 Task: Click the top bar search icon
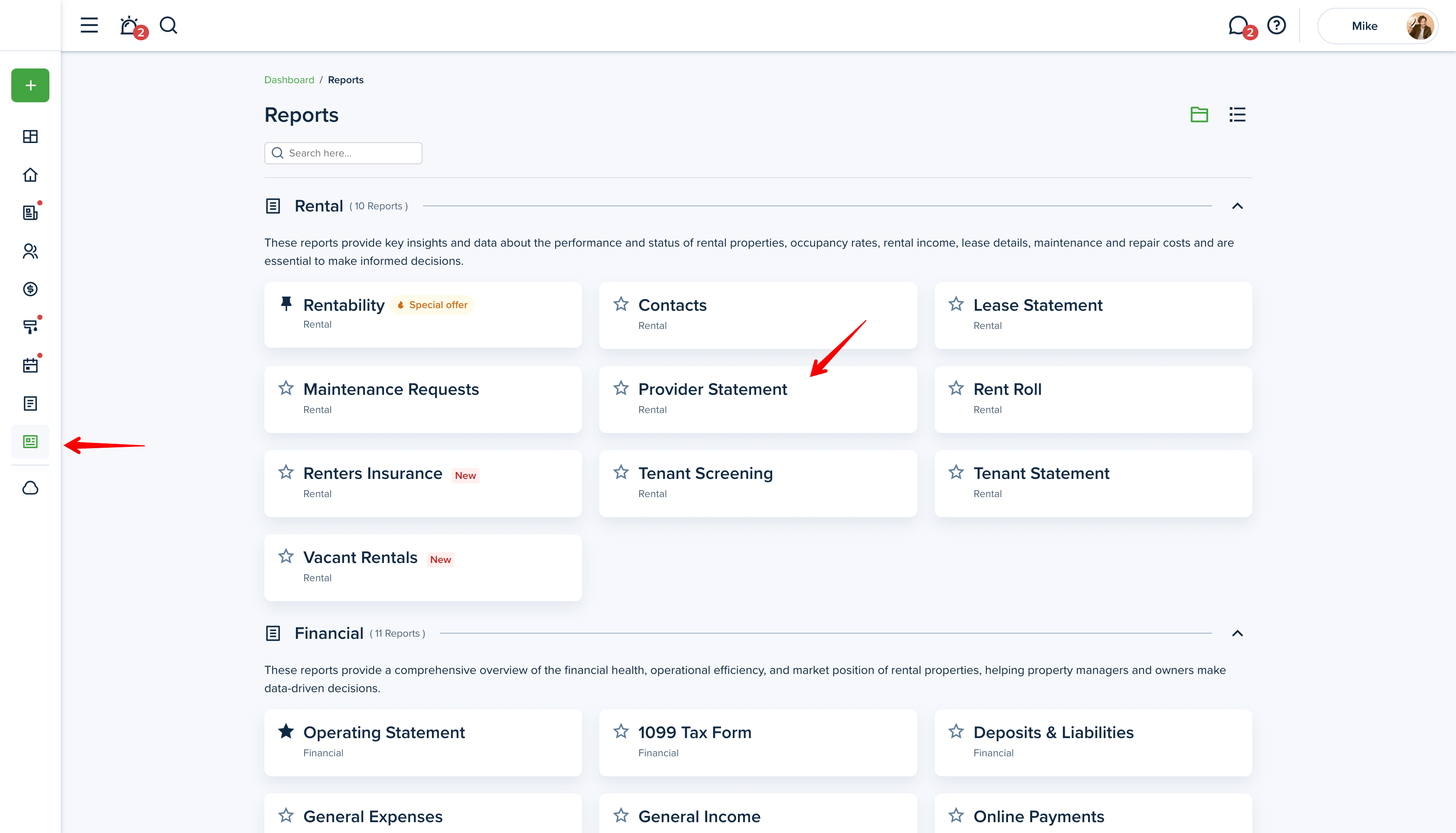(169, 25)
